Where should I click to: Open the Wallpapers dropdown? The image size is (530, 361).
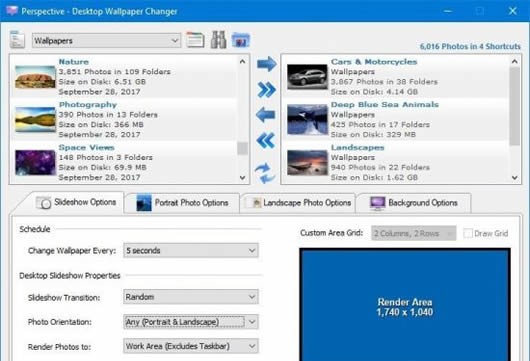[106, 41]
